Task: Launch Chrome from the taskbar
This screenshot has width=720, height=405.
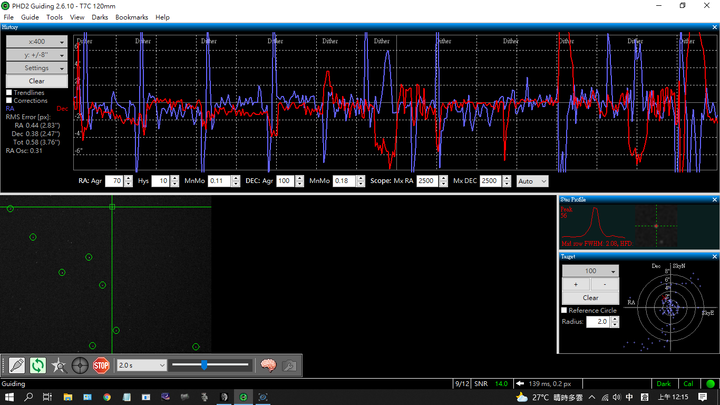Action: (107, 397)
